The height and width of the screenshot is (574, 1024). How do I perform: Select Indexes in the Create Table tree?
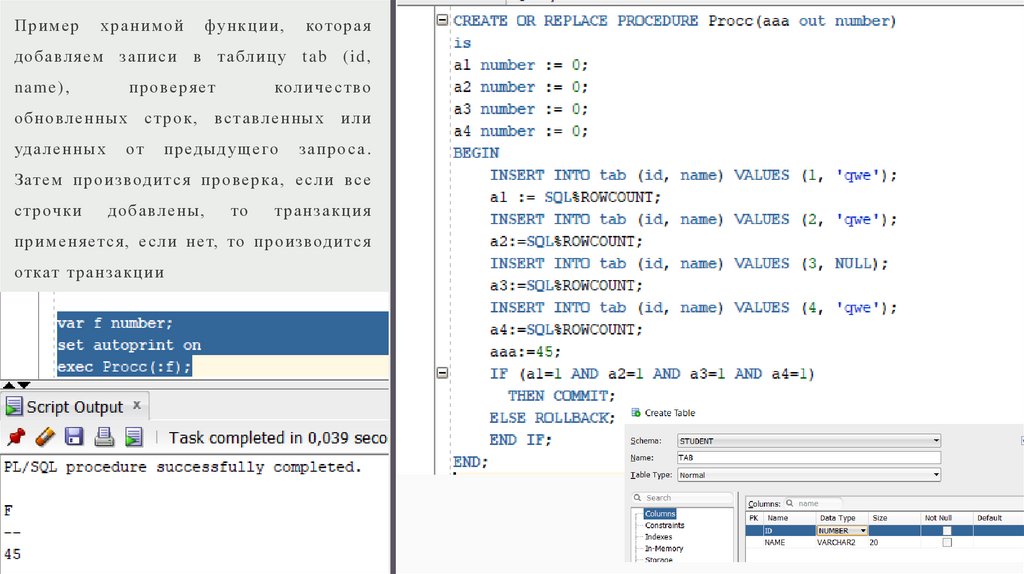tap(659, 537)
